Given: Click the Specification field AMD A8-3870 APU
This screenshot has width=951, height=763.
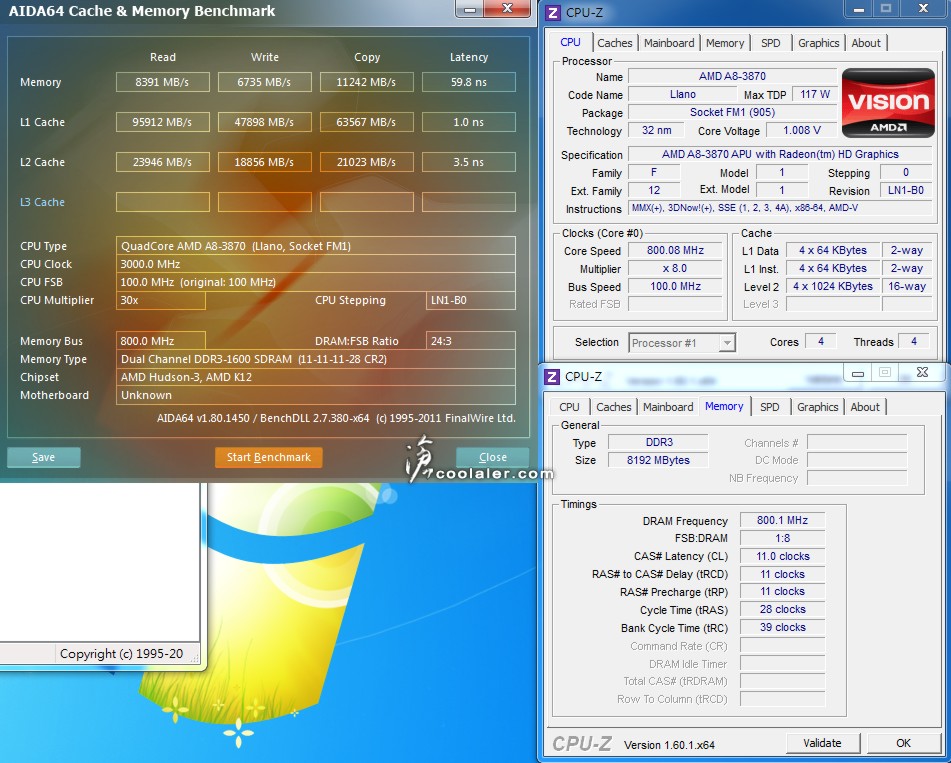Looking at the screenshot, I should point(780,154).
